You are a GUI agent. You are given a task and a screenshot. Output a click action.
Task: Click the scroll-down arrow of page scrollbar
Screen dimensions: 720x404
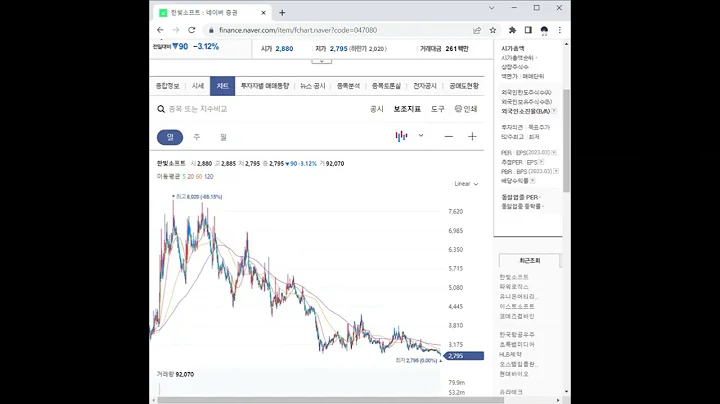(566, 392)
